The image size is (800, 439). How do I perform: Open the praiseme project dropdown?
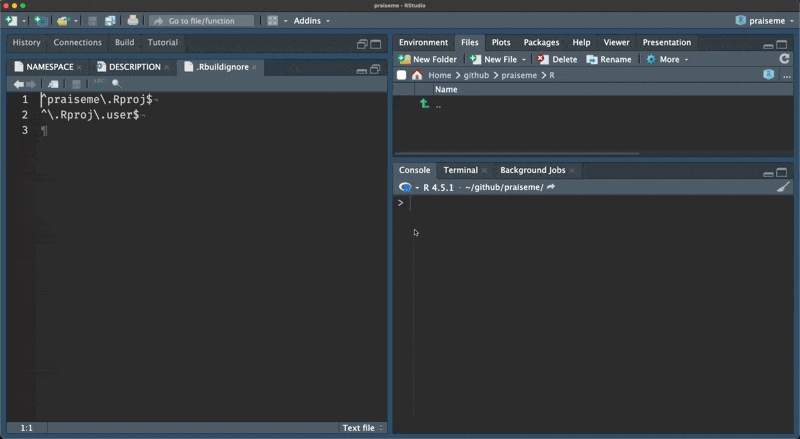tap(760, 21)
